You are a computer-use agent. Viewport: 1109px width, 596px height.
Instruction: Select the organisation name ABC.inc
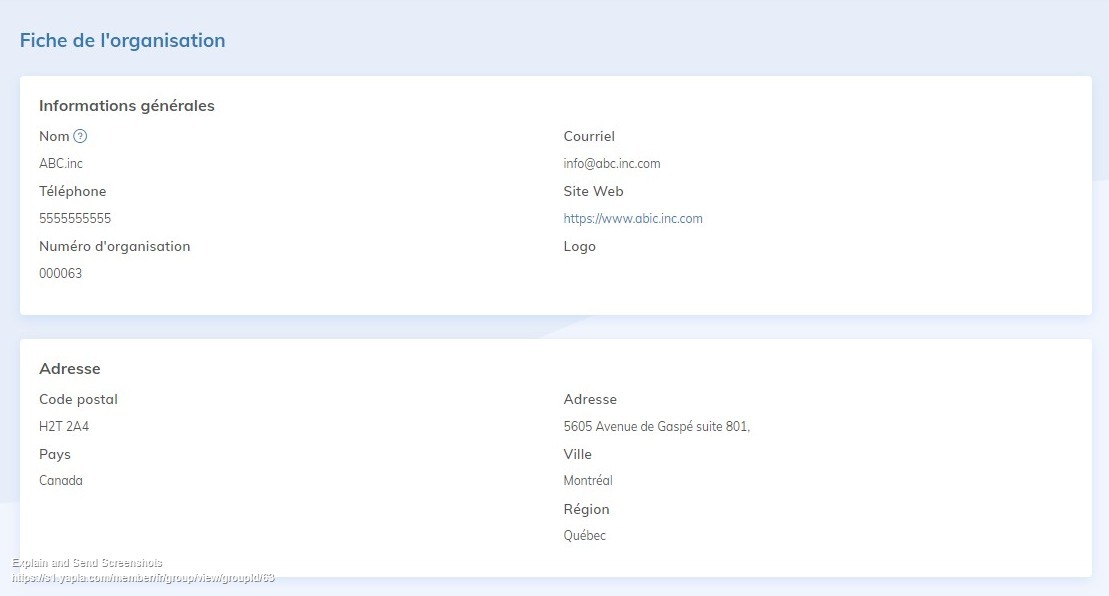(x=61, y=164)
